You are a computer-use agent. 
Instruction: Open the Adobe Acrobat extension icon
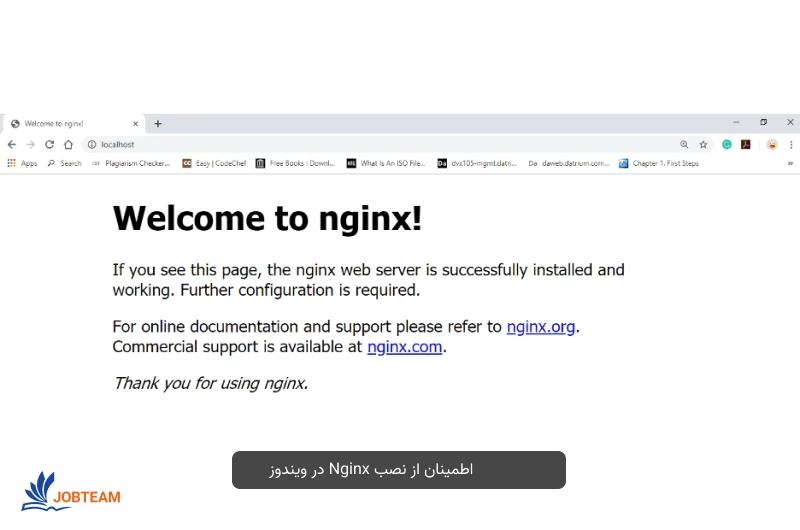[745, 144]
